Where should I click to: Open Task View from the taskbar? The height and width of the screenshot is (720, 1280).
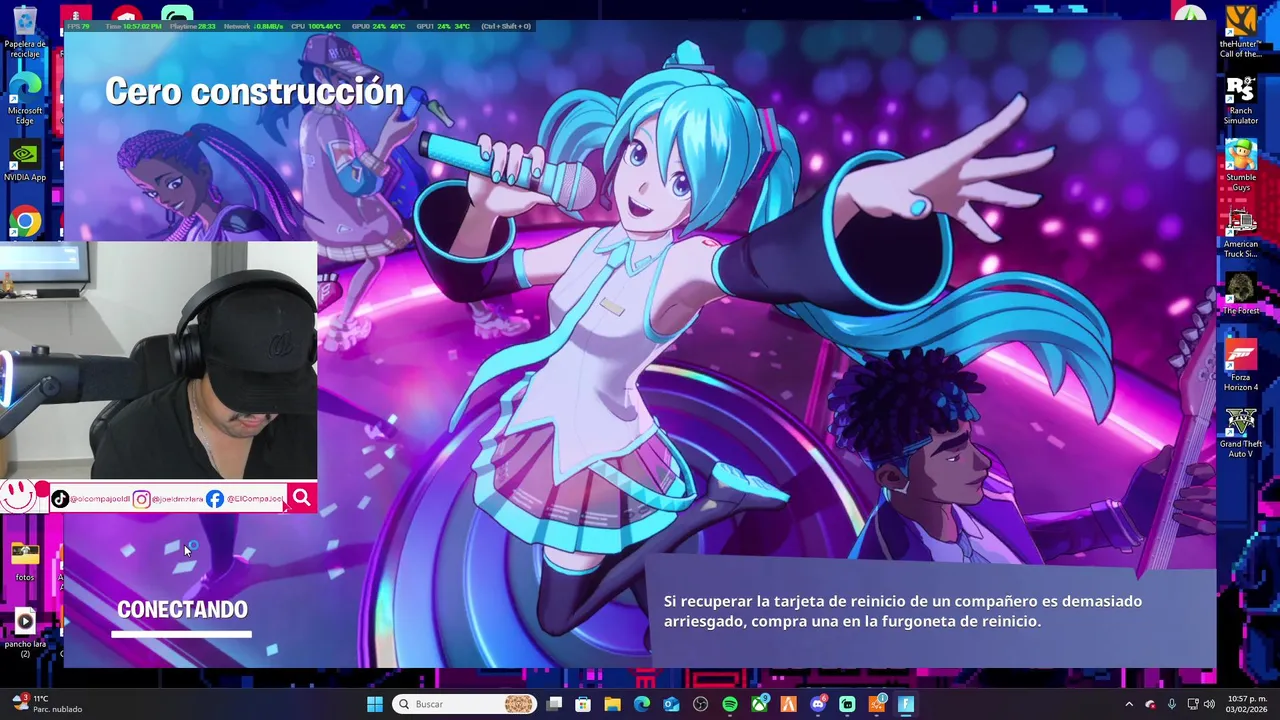tap(554, 704)
